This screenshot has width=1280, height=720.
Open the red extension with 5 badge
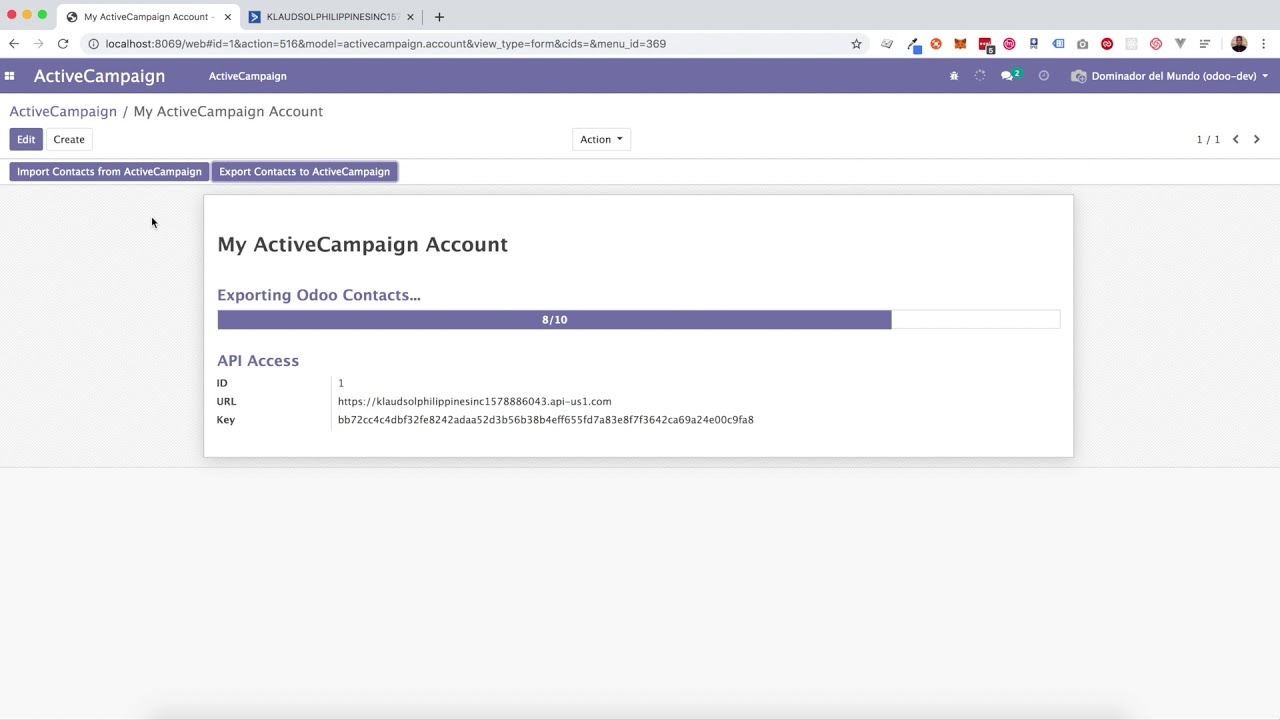pos(985,44)
